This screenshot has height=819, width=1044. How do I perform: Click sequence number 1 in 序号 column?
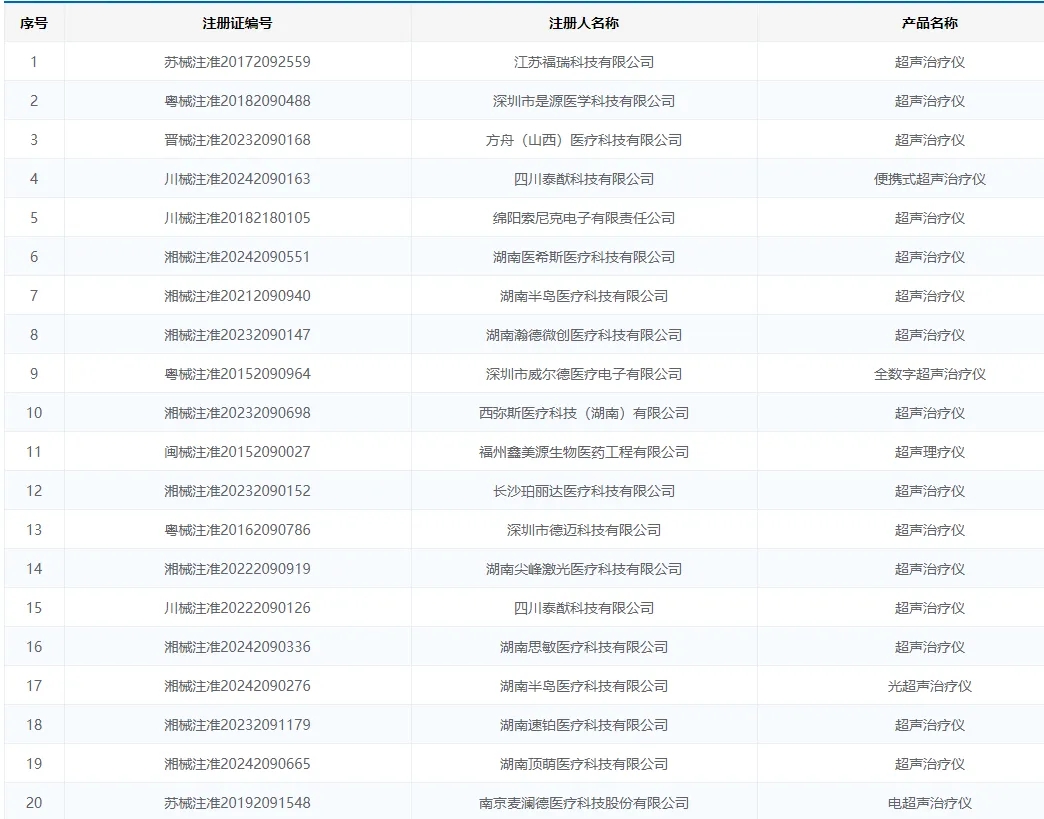pos(34,62)
